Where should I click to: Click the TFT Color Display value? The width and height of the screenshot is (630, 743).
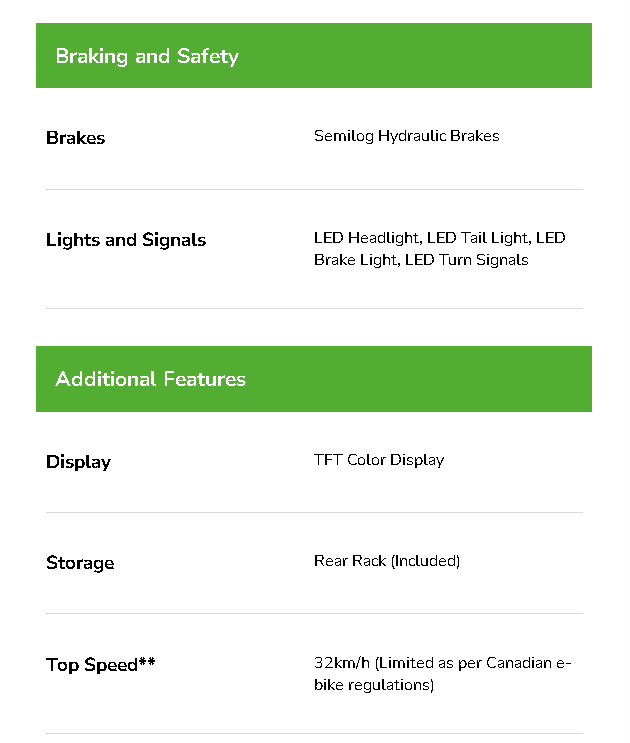(379, 460)
